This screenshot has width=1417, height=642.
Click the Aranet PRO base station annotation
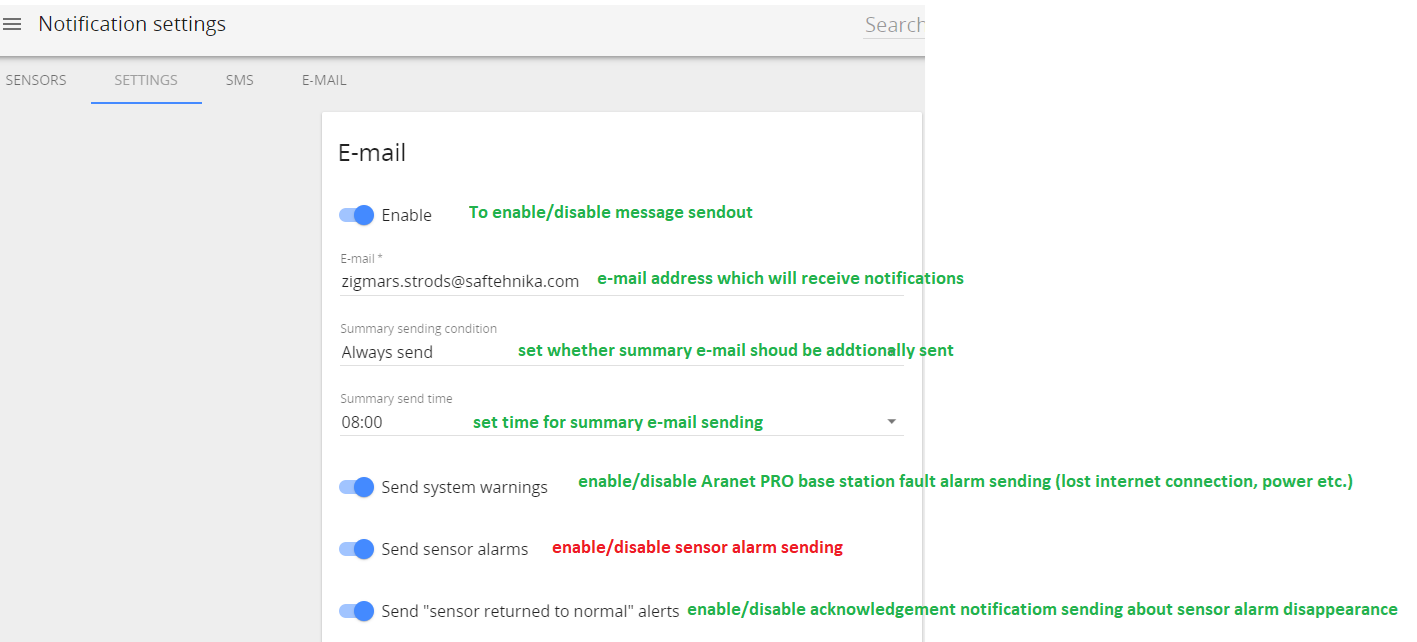point(965,482)
